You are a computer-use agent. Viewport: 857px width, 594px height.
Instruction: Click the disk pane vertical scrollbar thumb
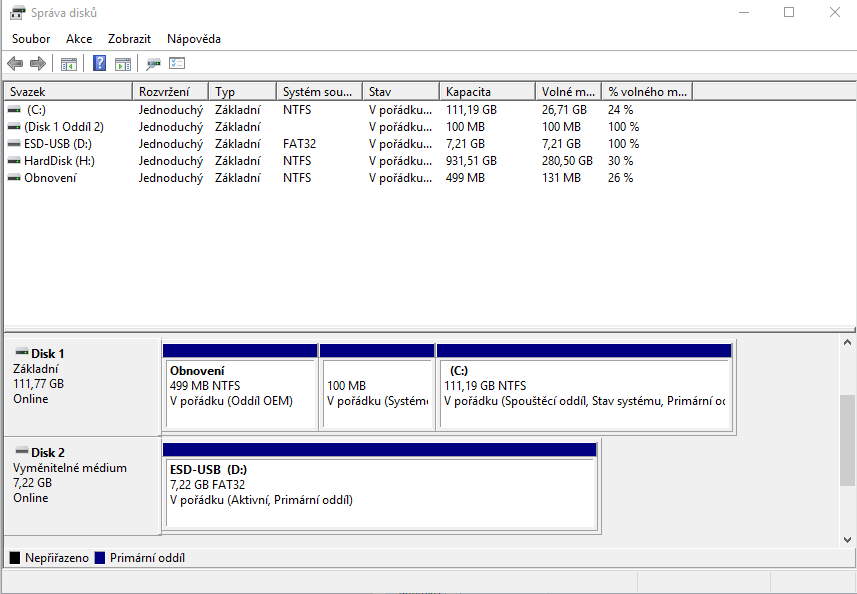[847, 440]
